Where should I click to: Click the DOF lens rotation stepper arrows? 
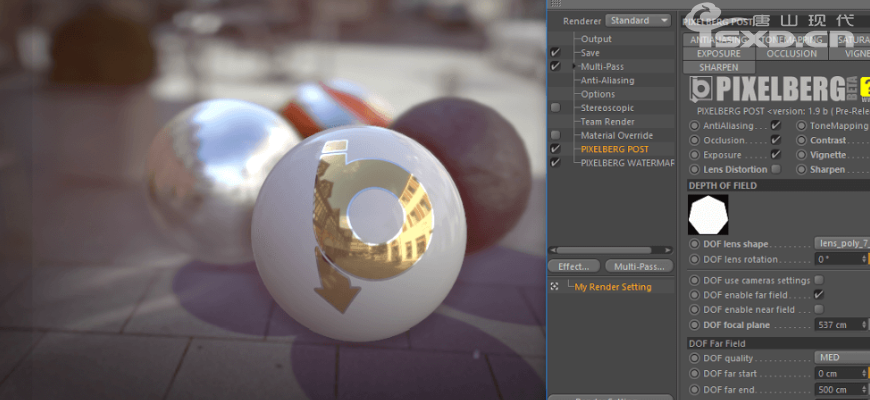click(863, 259)
